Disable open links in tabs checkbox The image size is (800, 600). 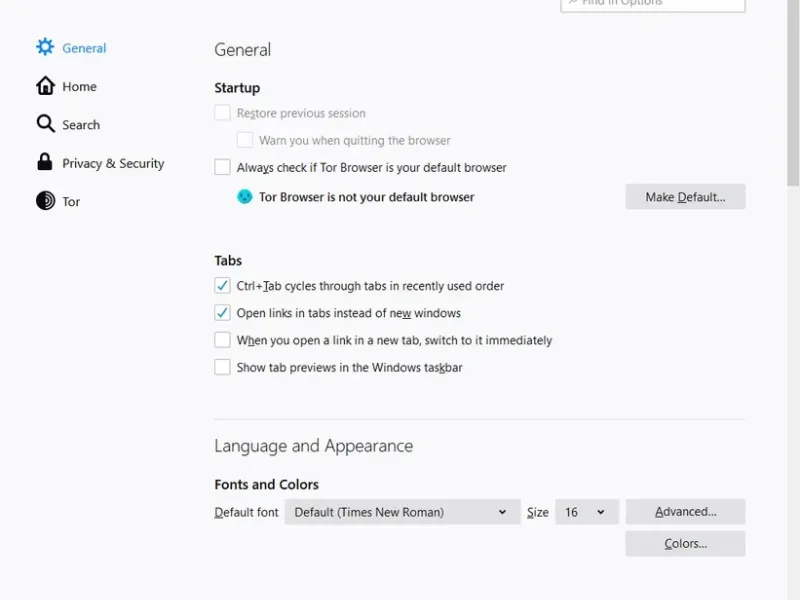222,313
